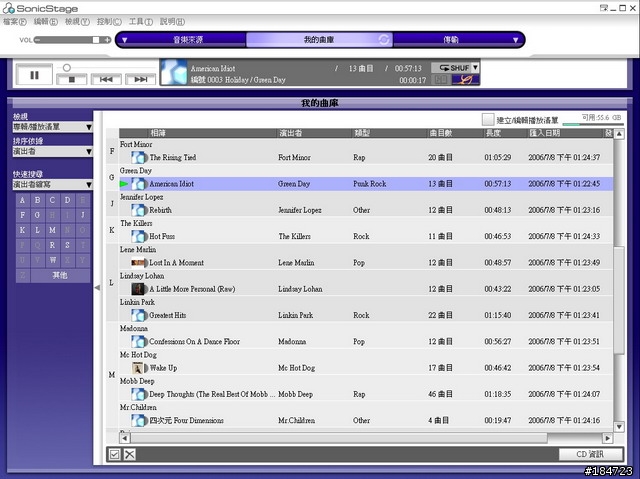Click the repeat indicator beside visualizer
Image resolution: width=640 pixels, height=479 pixels.
(x=441, y=80)
